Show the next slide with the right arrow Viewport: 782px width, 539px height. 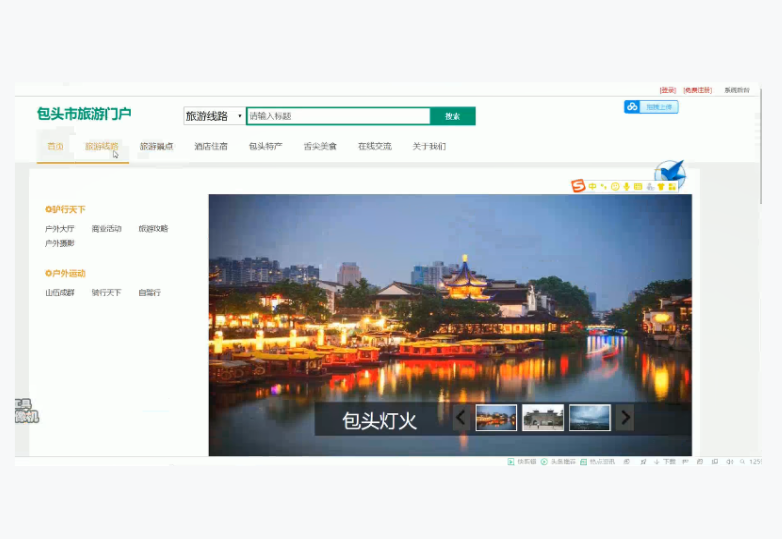coord(625,417)
